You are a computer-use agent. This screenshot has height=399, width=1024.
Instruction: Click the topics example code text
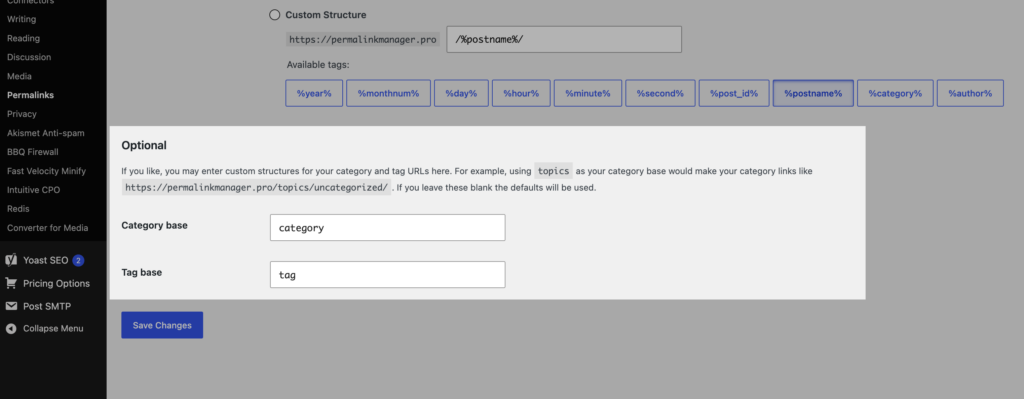tap(554, 171)
